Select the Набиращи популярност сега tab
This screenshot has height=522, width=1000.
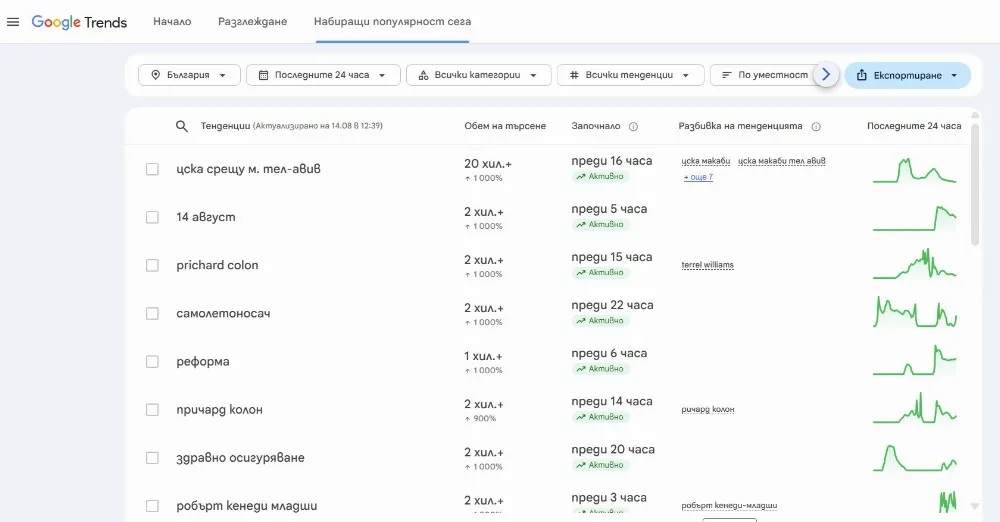392,22
